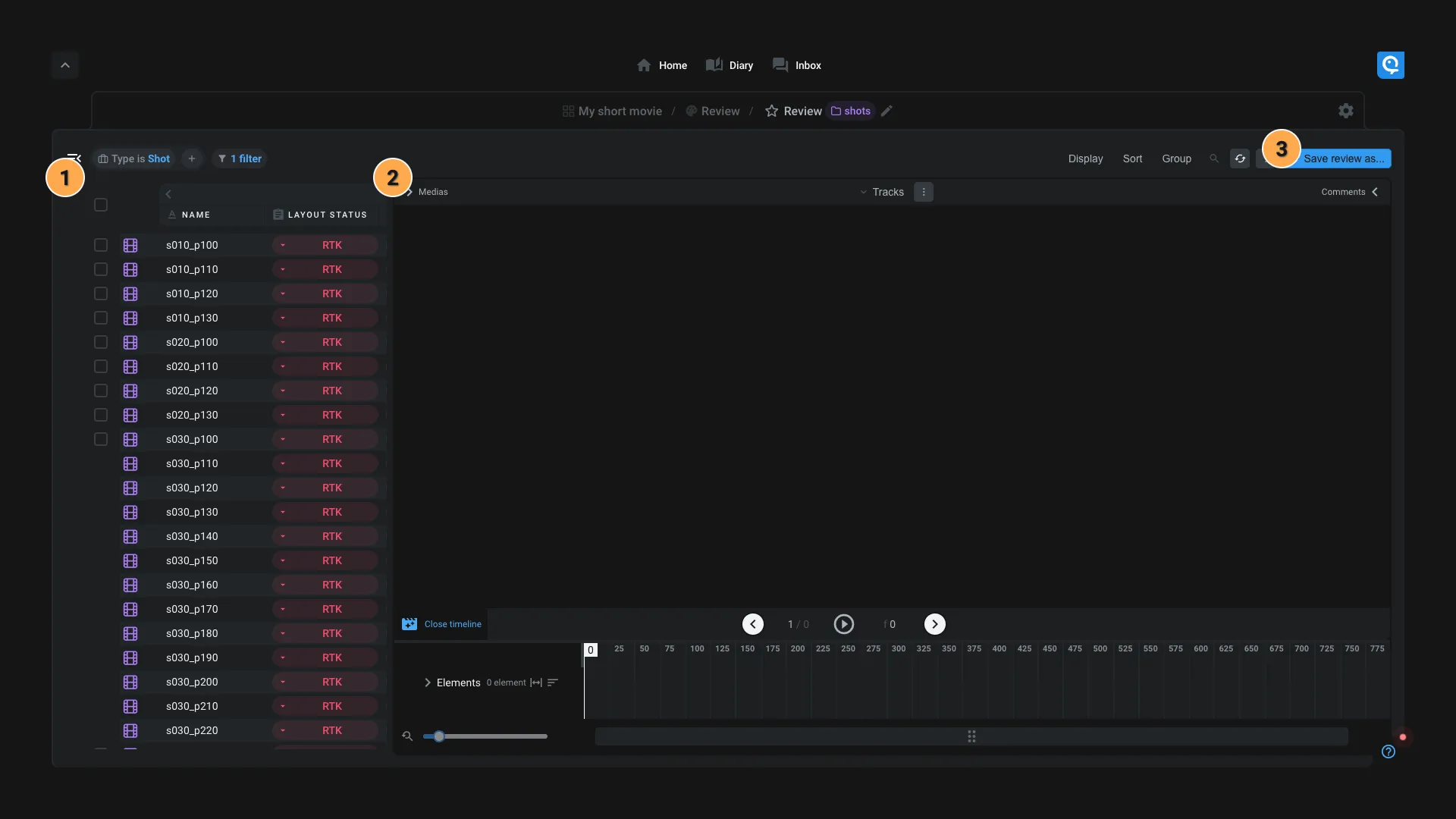Click the fit-to-width icon next to Elements
1456x819 pixels.
coord(536,682)
